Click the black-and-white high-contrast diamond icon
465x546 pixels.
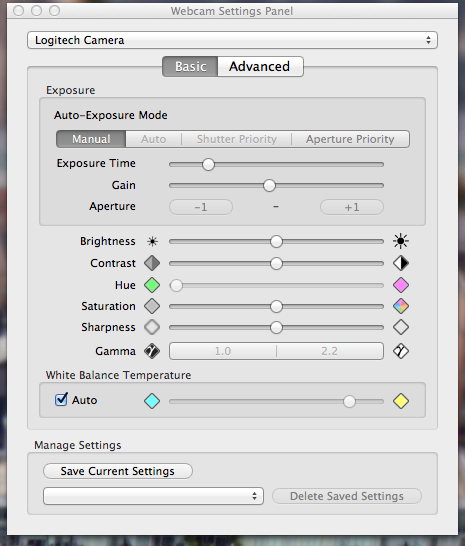click(x=401, y=263)
